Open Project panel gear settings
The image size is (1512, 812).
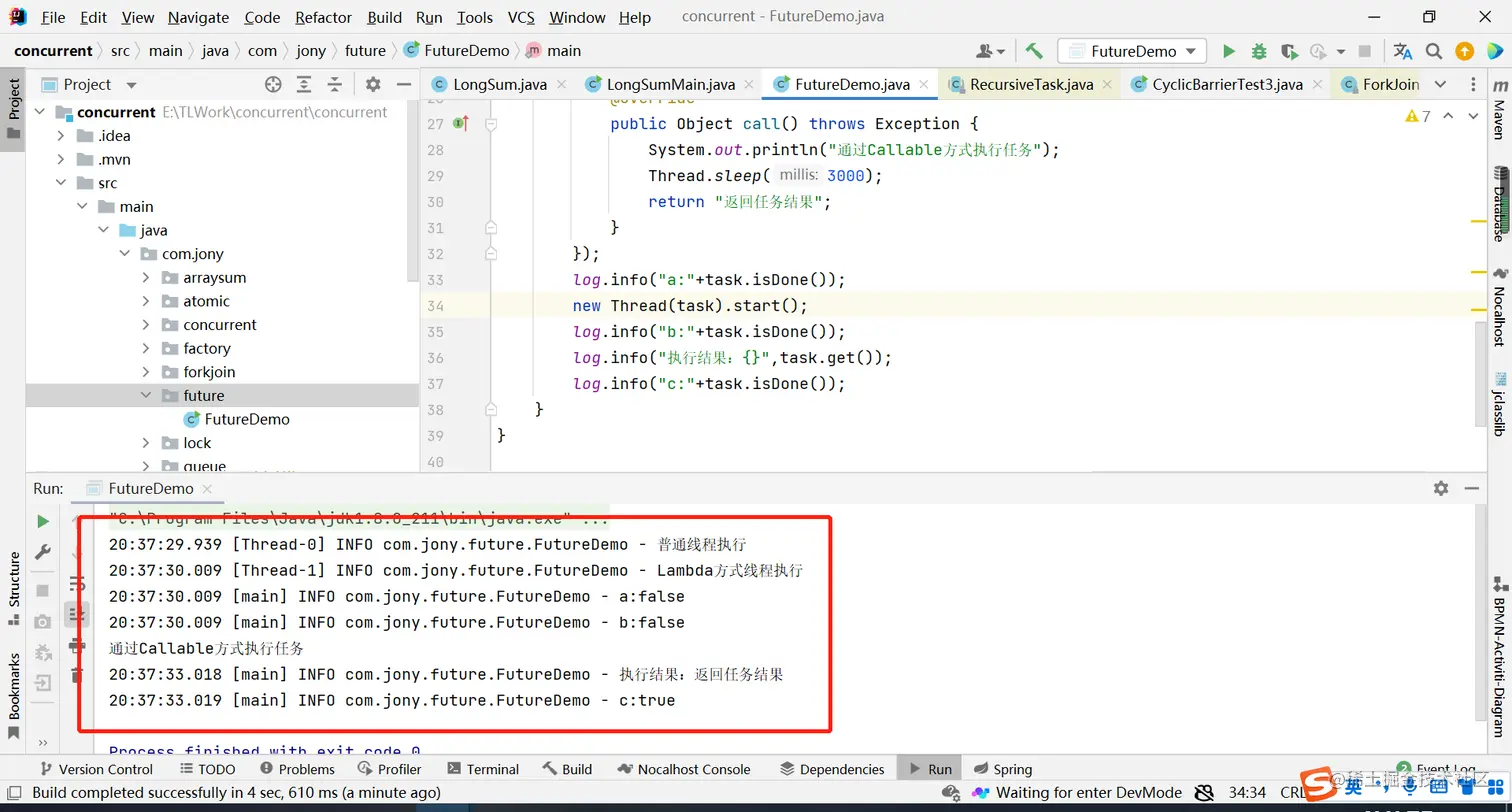pos(373,84)
